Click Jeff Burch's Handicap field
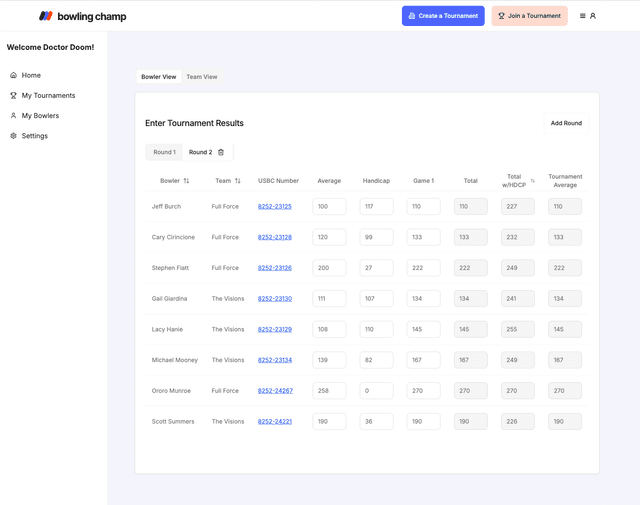Viewport: 640px width, 505px height. tap(376, 207)
